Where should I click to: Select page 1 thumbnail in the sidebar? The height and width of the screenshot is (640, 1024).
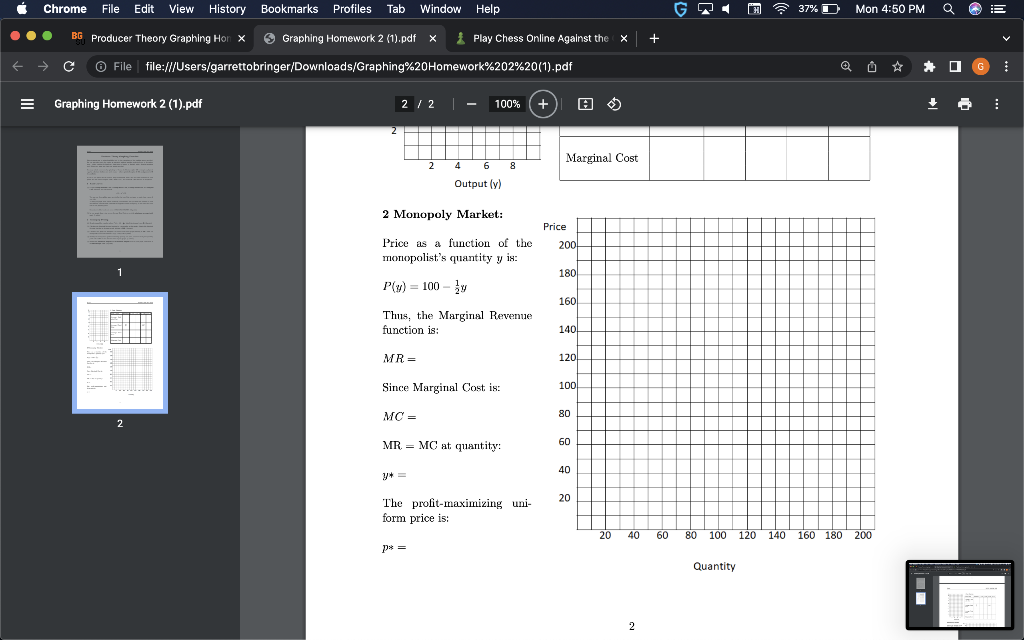119,201
